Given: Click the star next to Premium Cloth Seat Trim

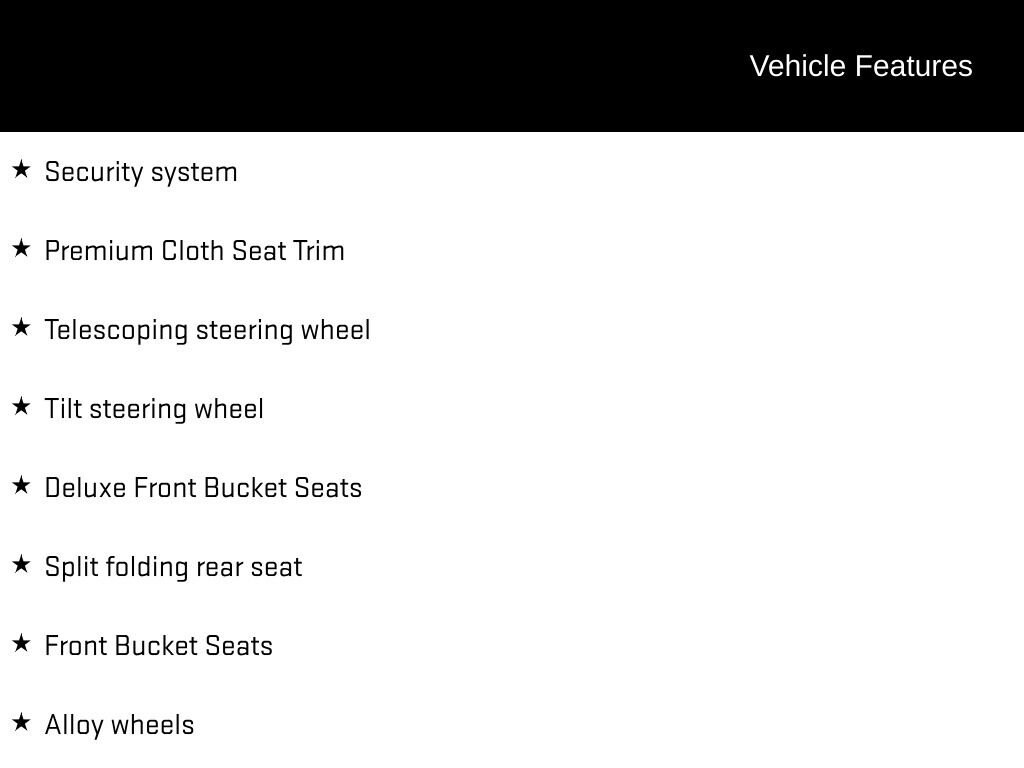Looking at the screenshot, I should tap(21, 248).
